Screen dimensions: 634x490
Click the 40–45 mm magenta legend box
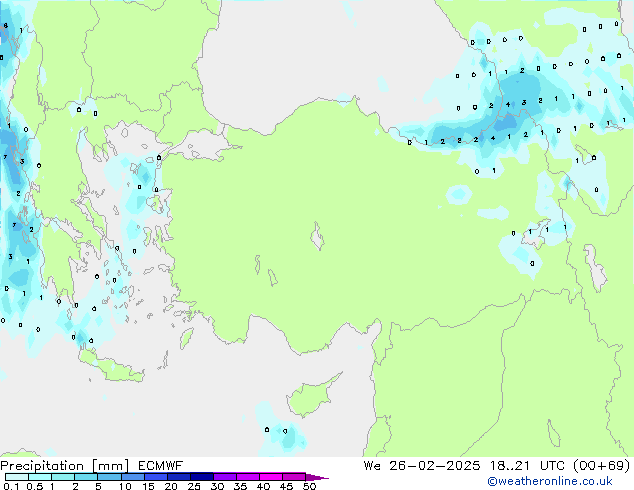[271, 477]
